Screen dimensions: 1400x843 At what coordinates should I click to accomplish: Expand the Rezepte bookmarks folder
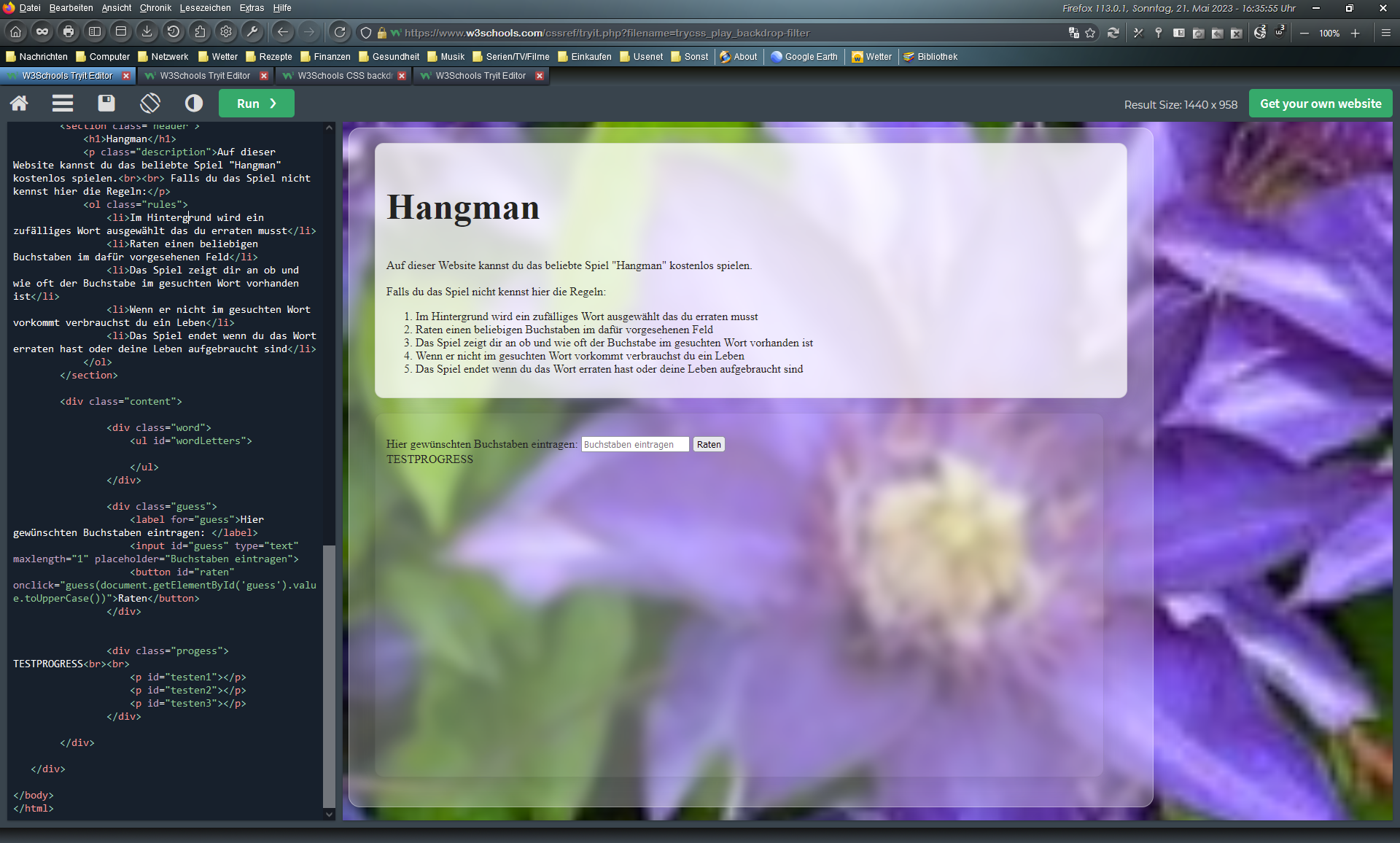[269, 57]
